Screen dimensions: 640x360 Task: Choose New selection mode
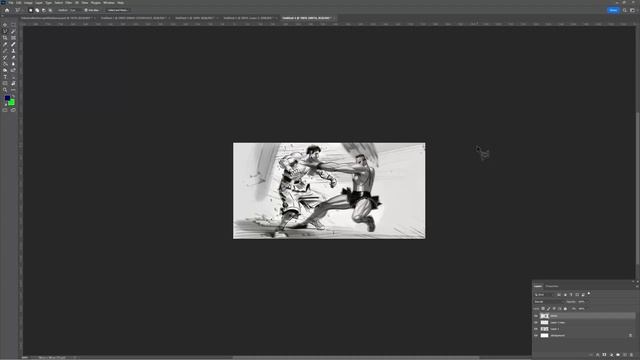pos(31,10)
